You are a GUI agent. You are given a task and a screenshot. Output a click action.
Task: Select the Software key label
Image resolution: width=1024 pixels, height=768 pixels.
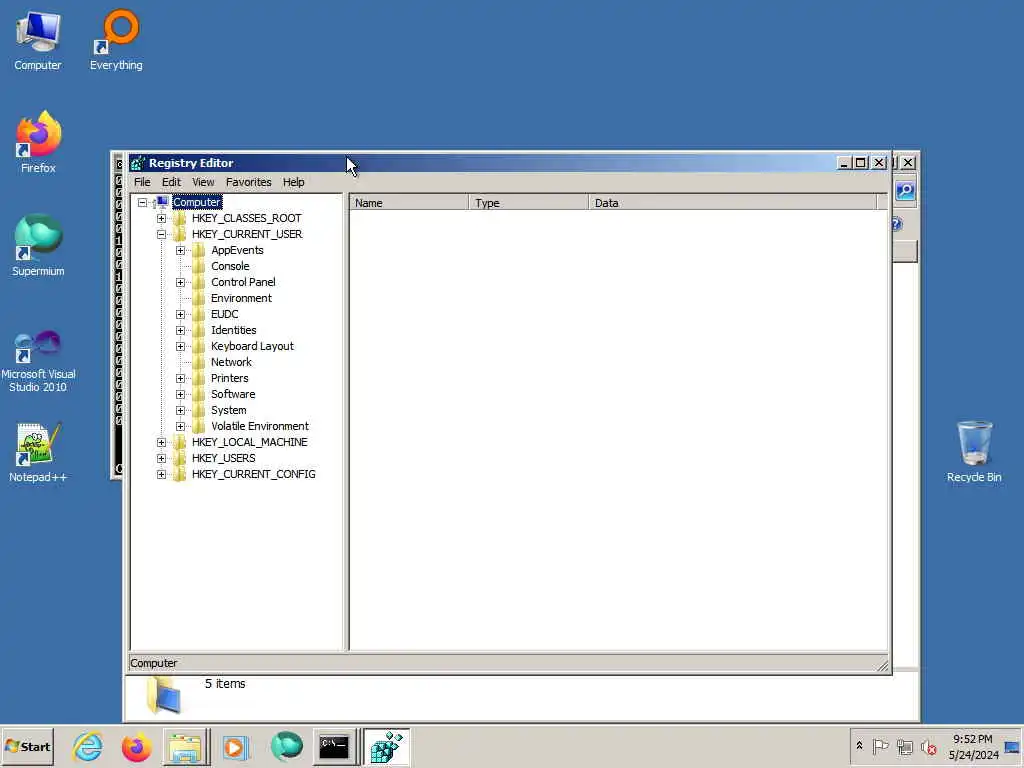click(233, 394)
